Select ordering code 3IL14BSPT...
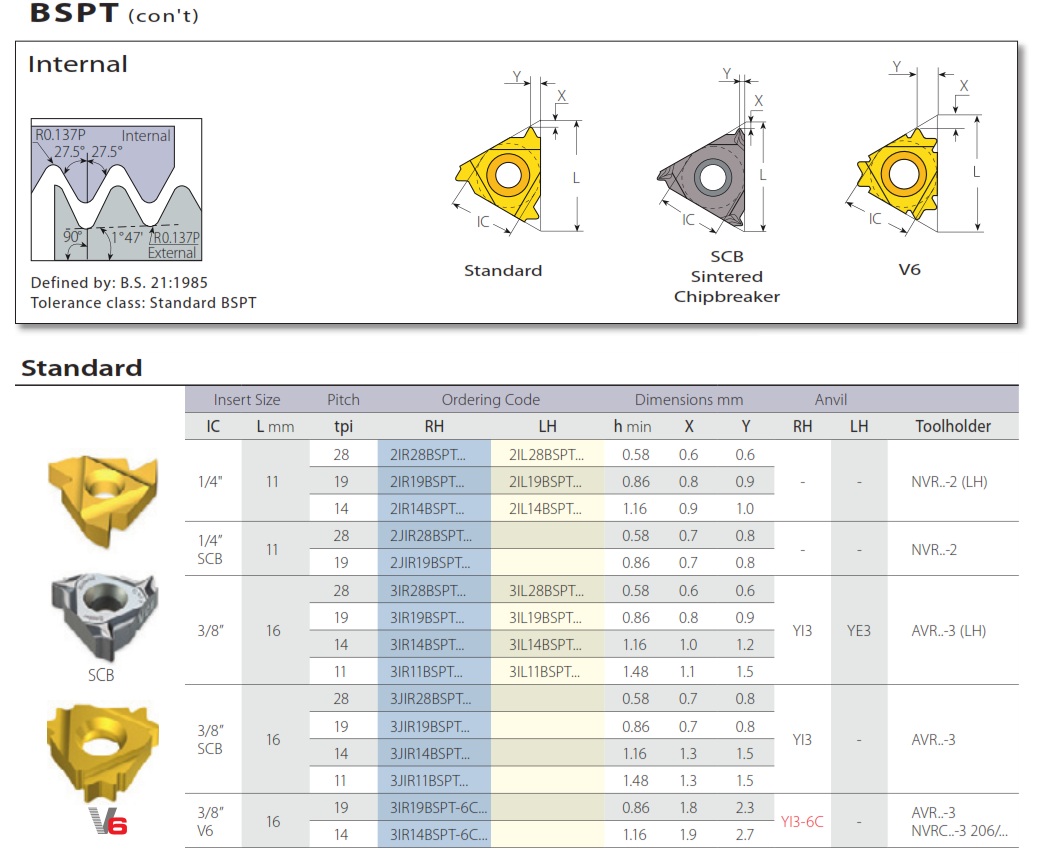This screenshot has width=1037, height=855. tap(546, 645)
